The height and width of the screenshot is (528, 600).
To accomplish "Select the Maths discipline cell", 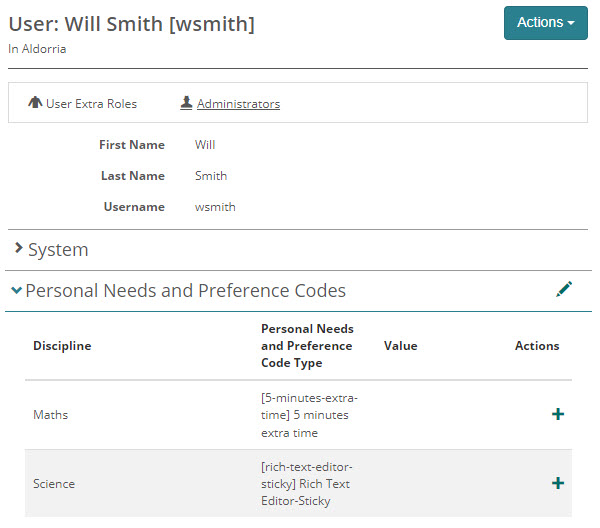I will [51, 415].
